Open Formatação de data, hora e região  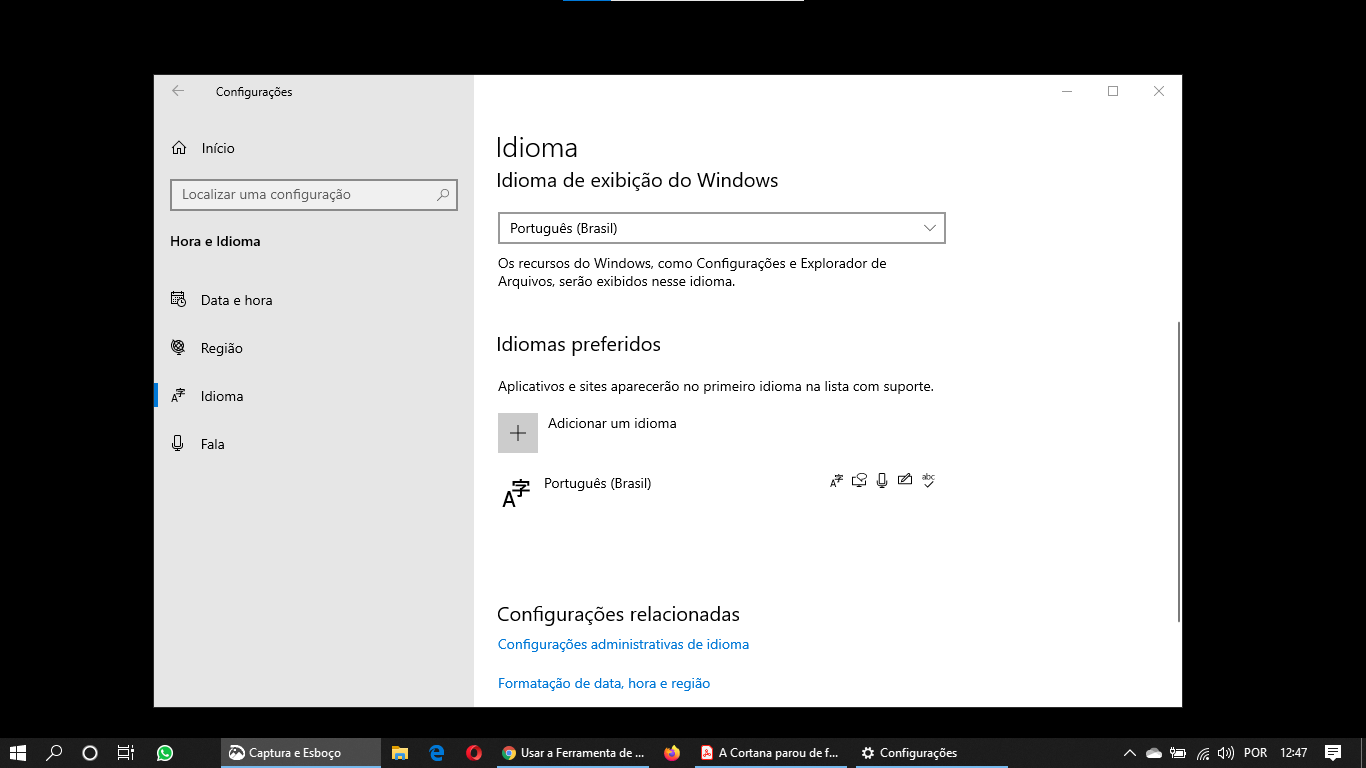pyautogui.click(x=604, y=683)
